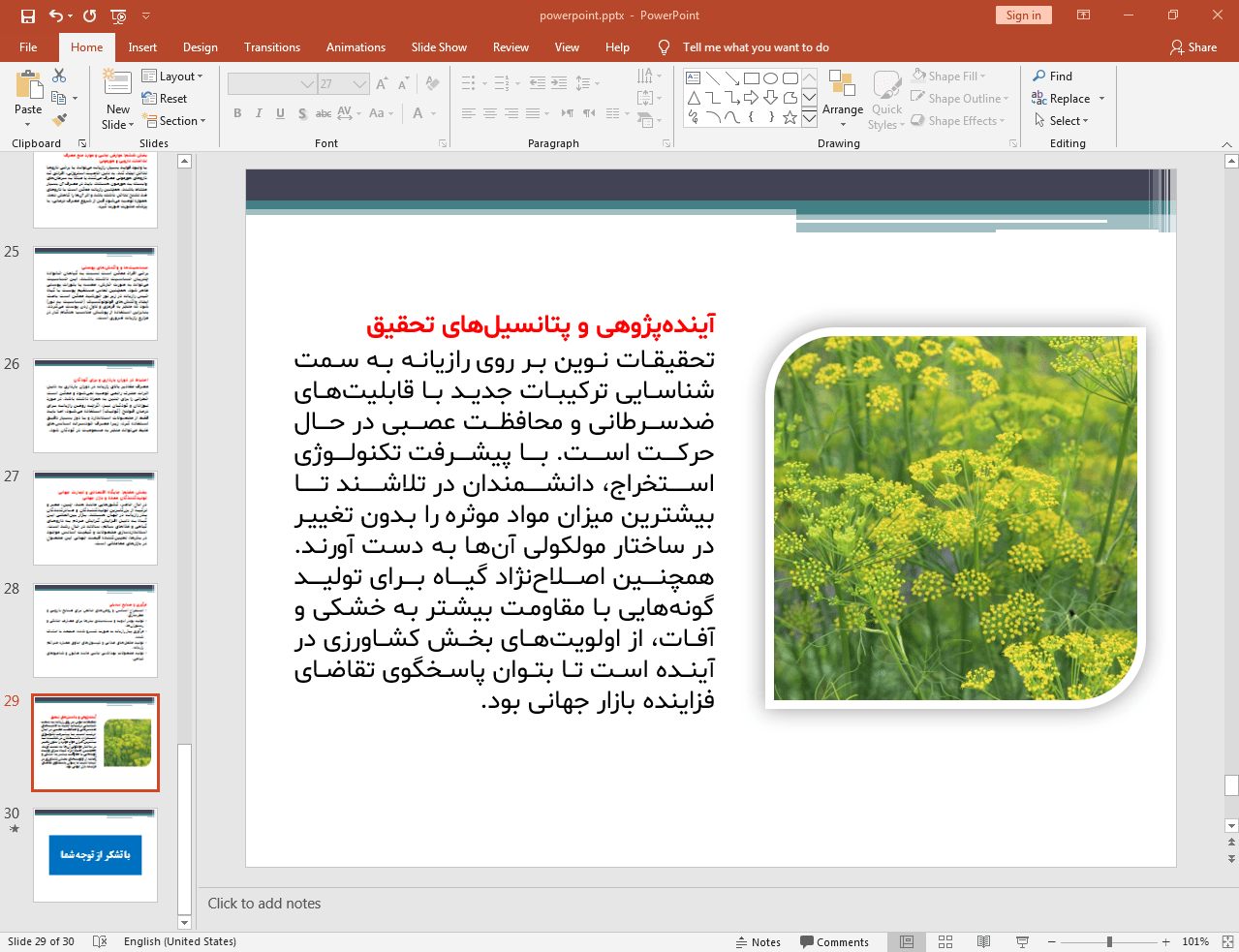
Task: Cut selection using the scissors icon
Action: (59, 76)
